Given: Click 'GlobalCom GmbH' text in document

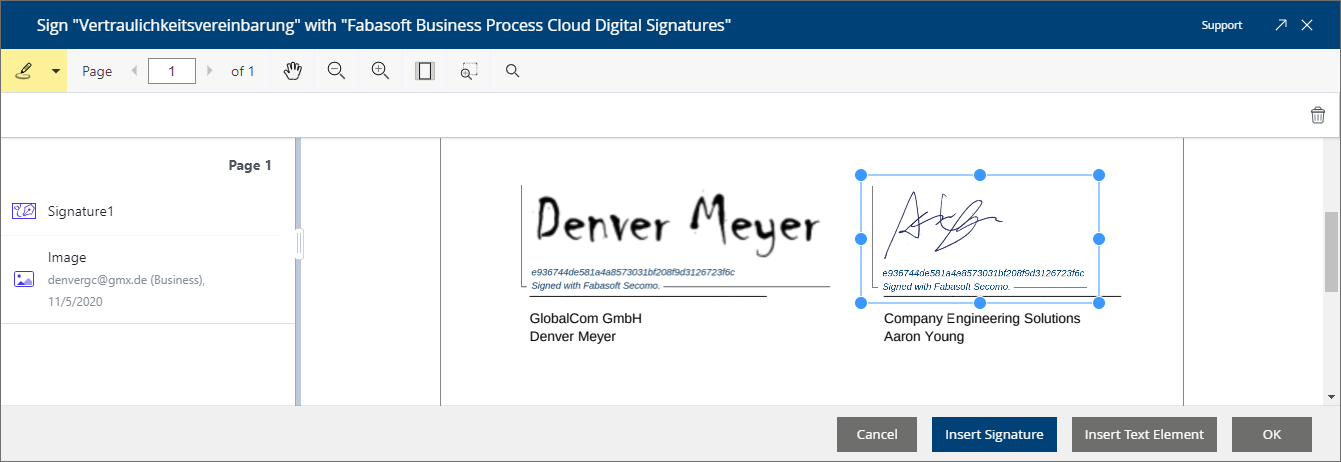Looking at the screenshot, I should click(x=585, y=318).
